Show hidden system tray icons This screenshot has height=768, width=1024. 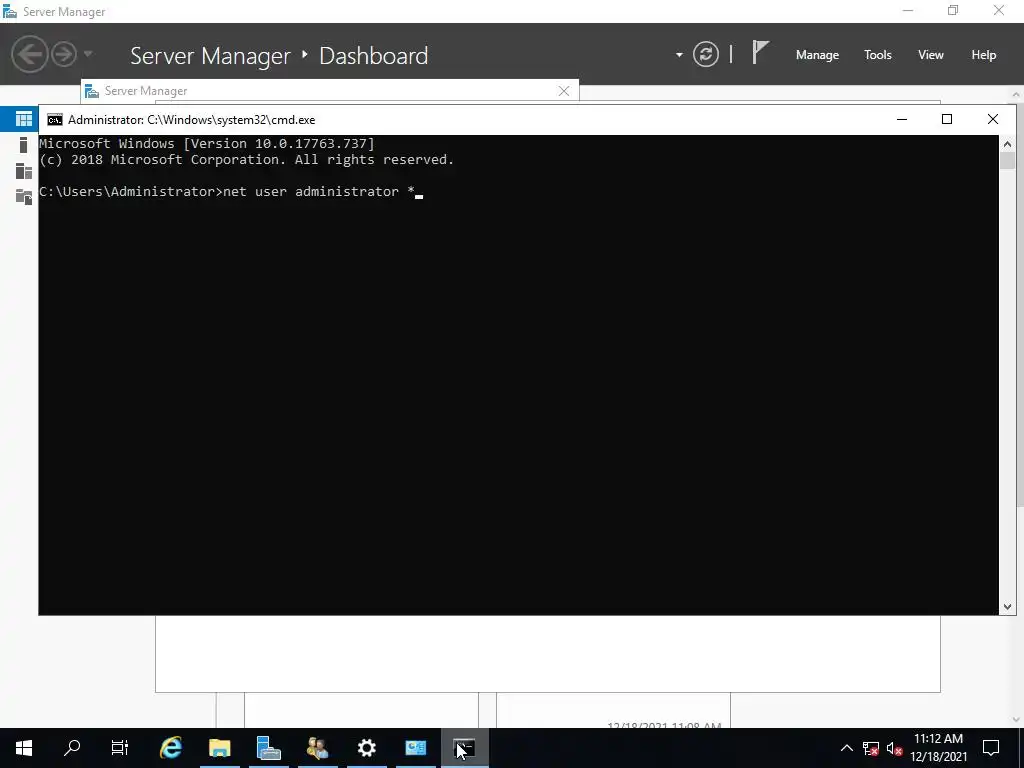[x=846, y=748]
